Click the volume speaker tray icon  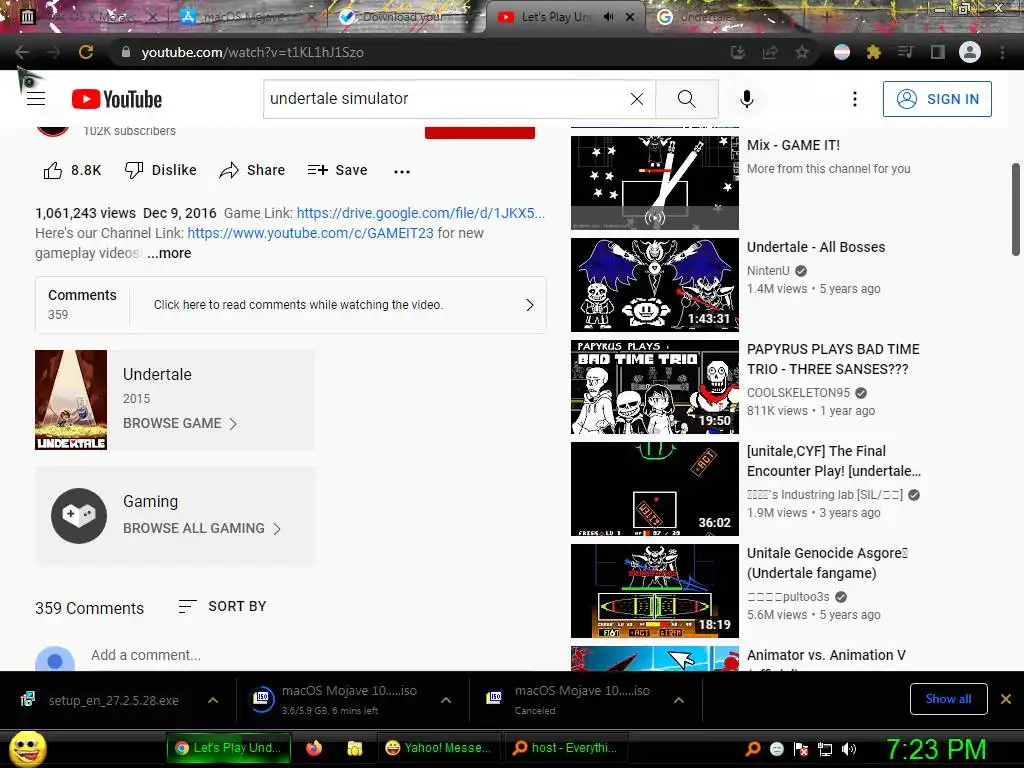849,749
